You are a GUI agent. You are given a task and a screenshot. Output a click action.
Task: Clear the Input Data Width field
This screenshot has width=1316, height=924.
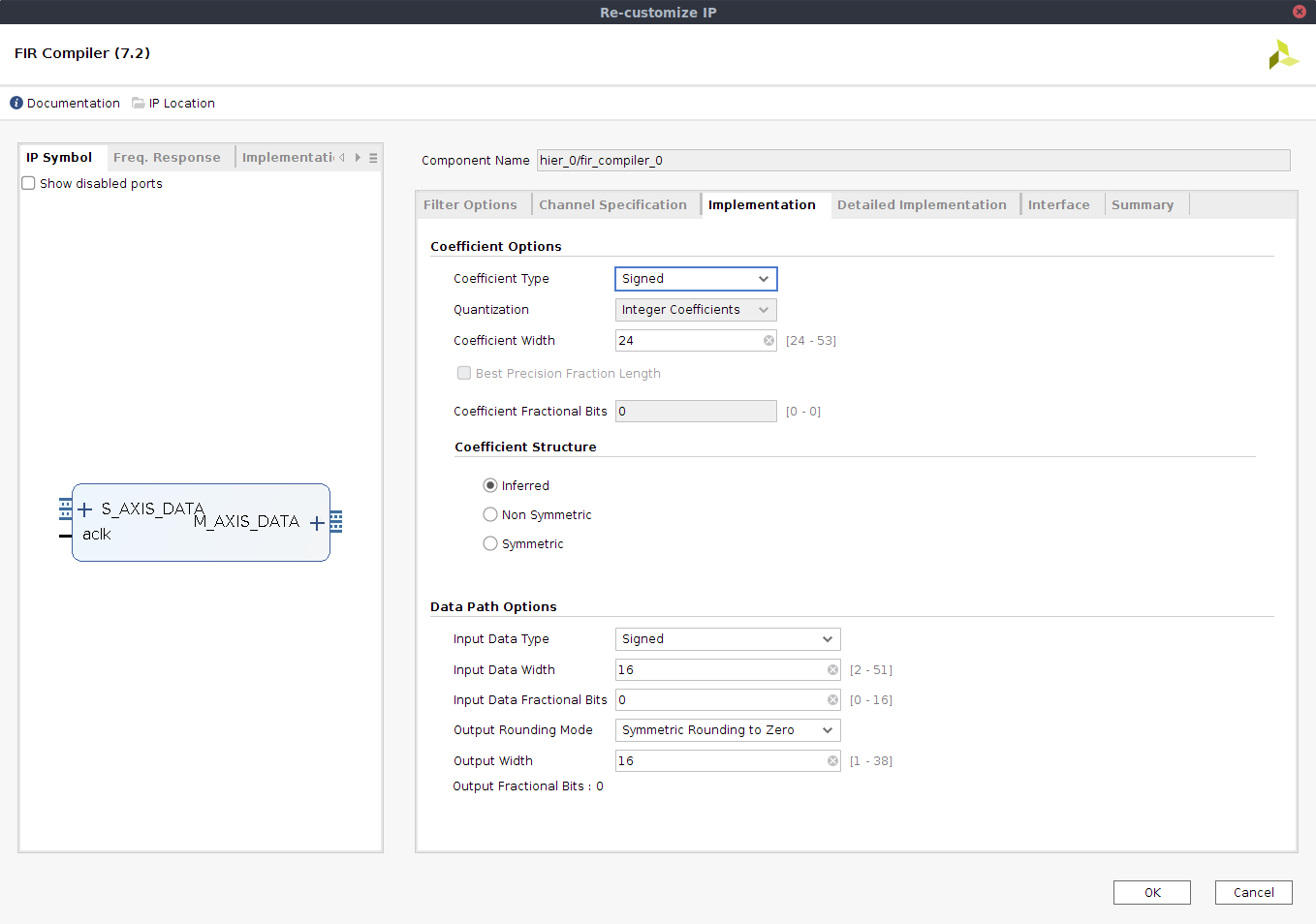(832, 670)
